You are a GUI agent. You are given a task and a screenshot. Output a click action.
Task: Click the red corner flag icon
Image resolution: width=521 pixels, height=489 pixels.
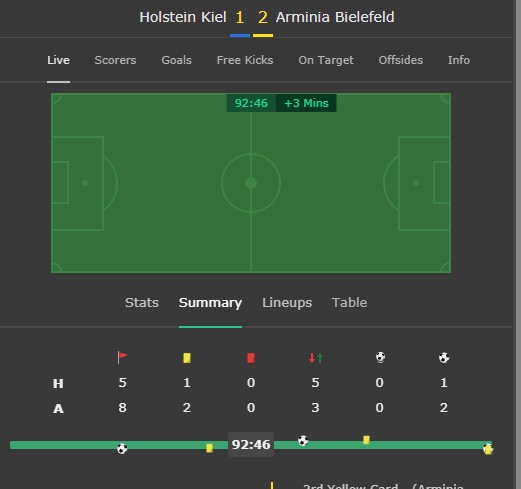tap(122, 358)
